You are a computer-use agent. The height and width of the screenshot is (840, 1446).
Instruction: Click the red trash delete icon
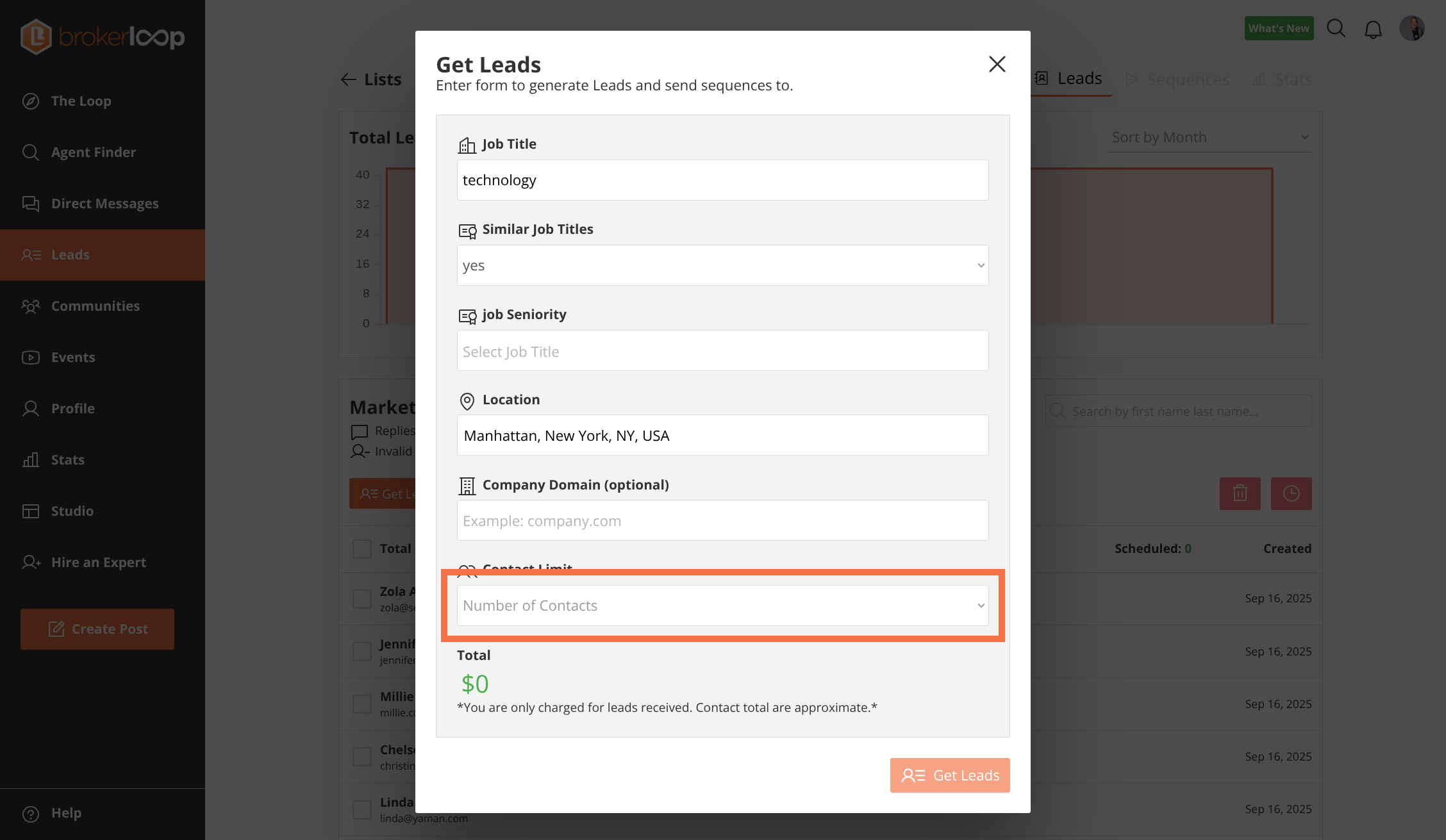point(1240,493)
